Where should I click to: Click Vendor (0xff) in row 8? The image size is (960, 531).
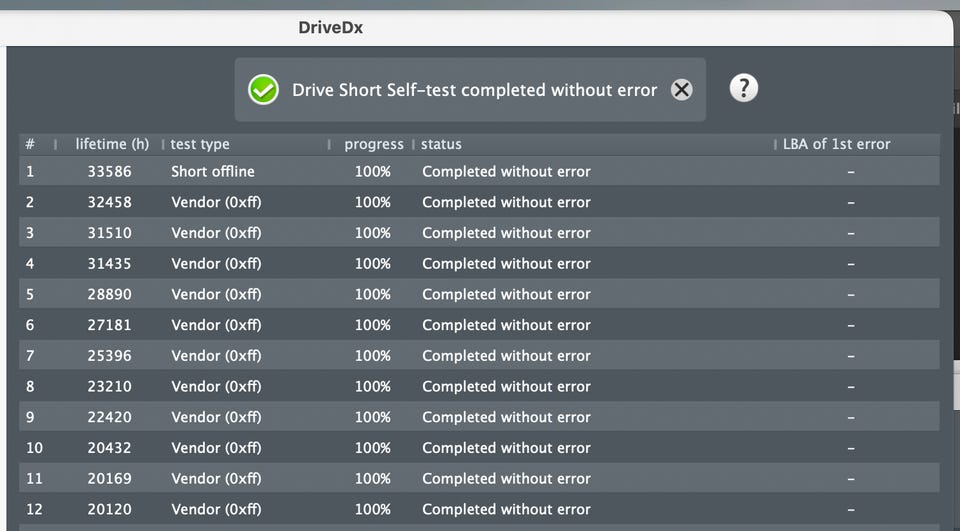click(x=216, y=386)
